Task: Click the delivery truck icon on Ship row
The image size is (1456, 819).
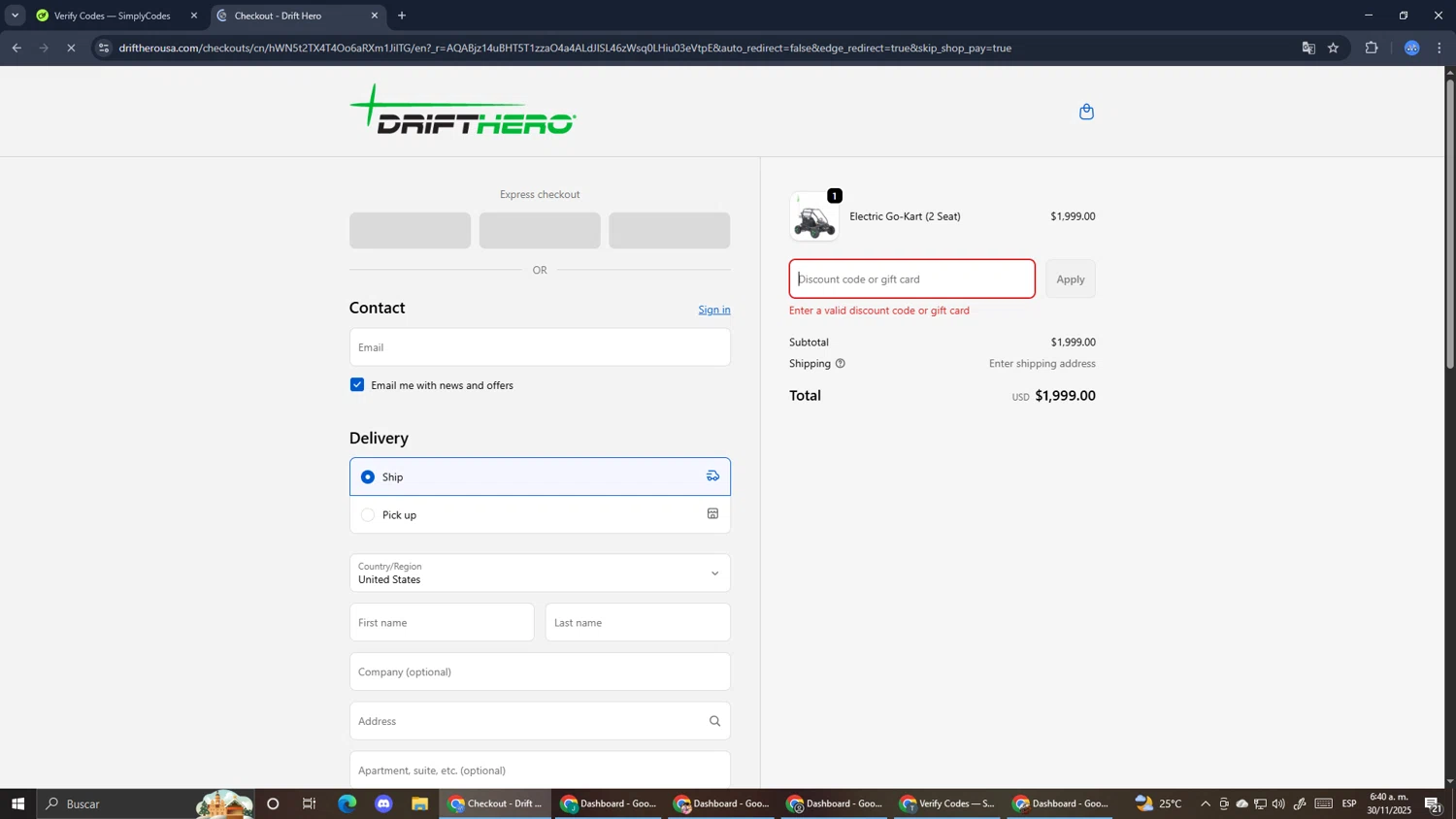Action: [x=712, y=475]
